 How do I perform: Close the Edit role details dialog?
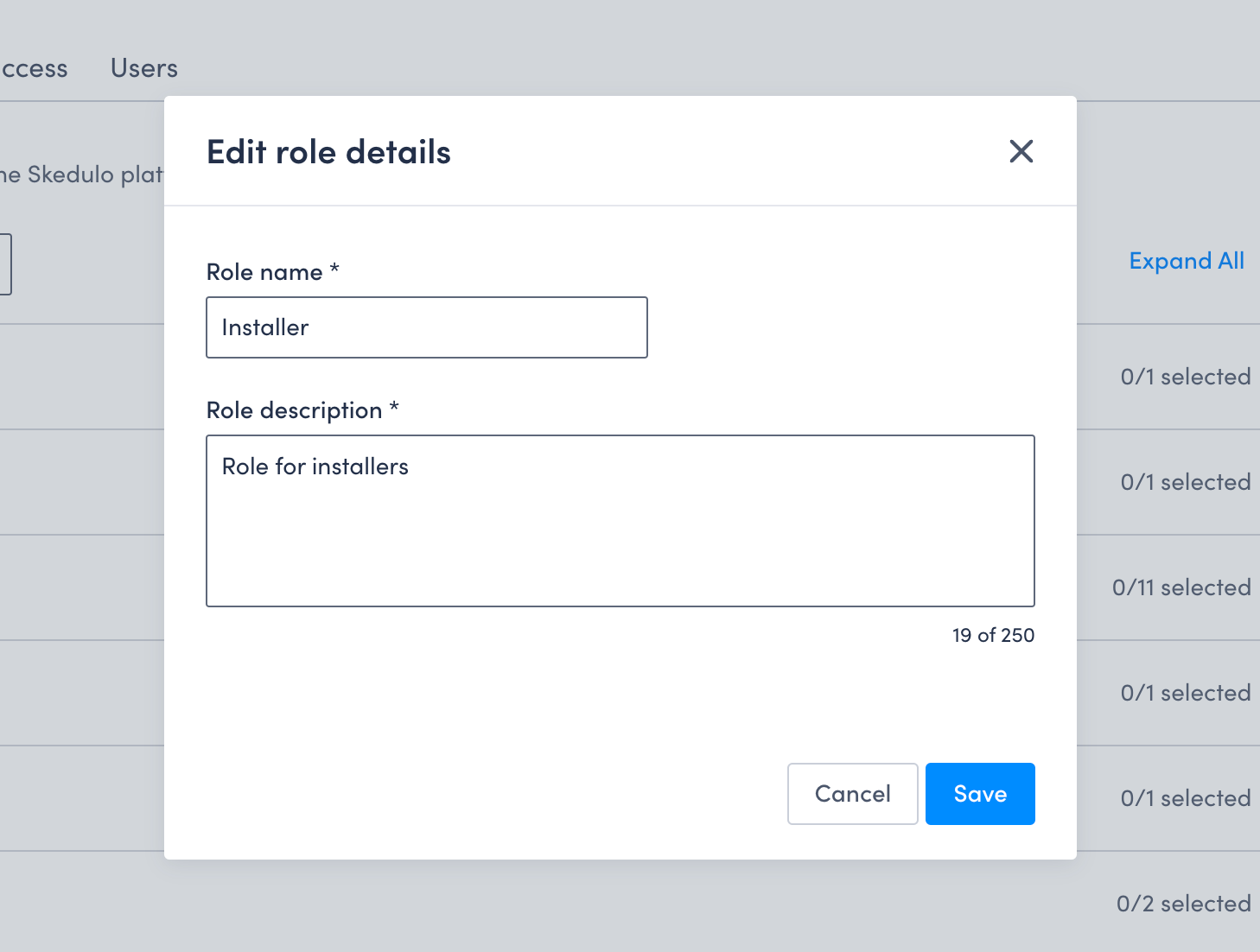click(x=1021, y=151)
